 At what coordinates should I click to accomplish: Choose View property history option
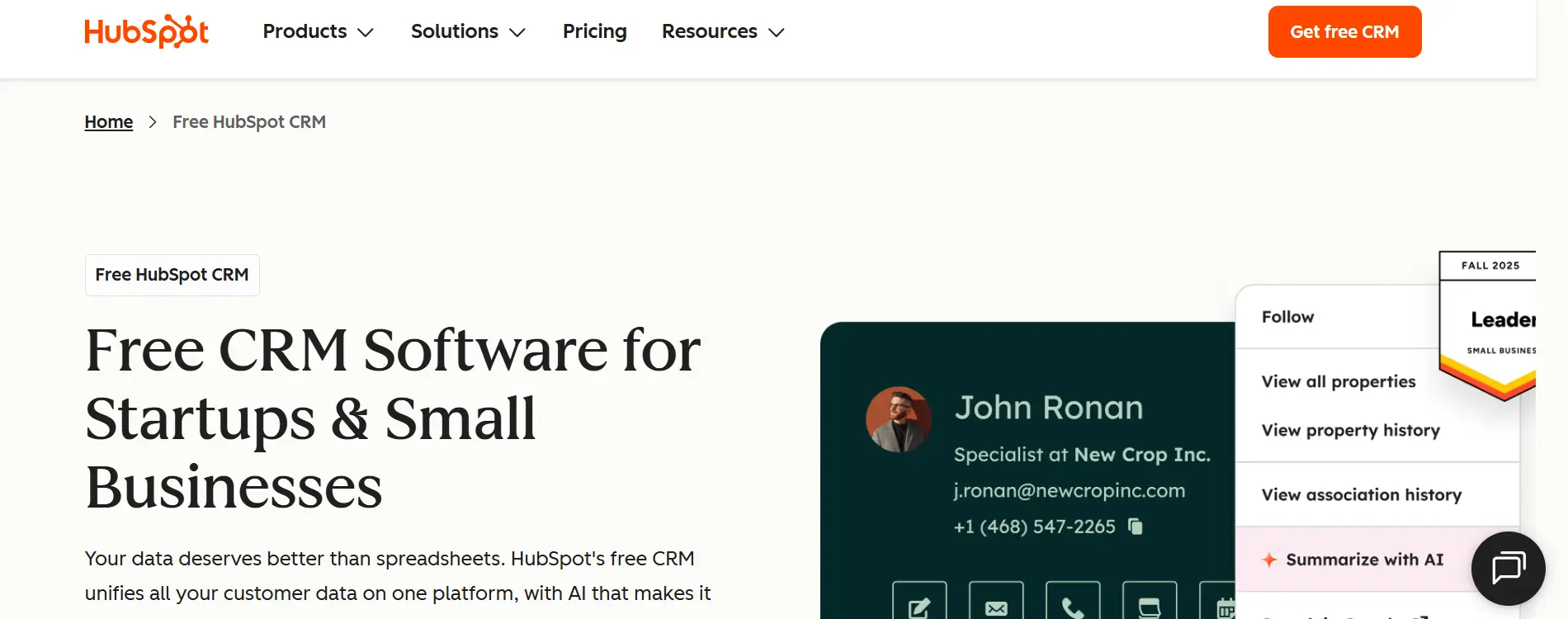1350,430
